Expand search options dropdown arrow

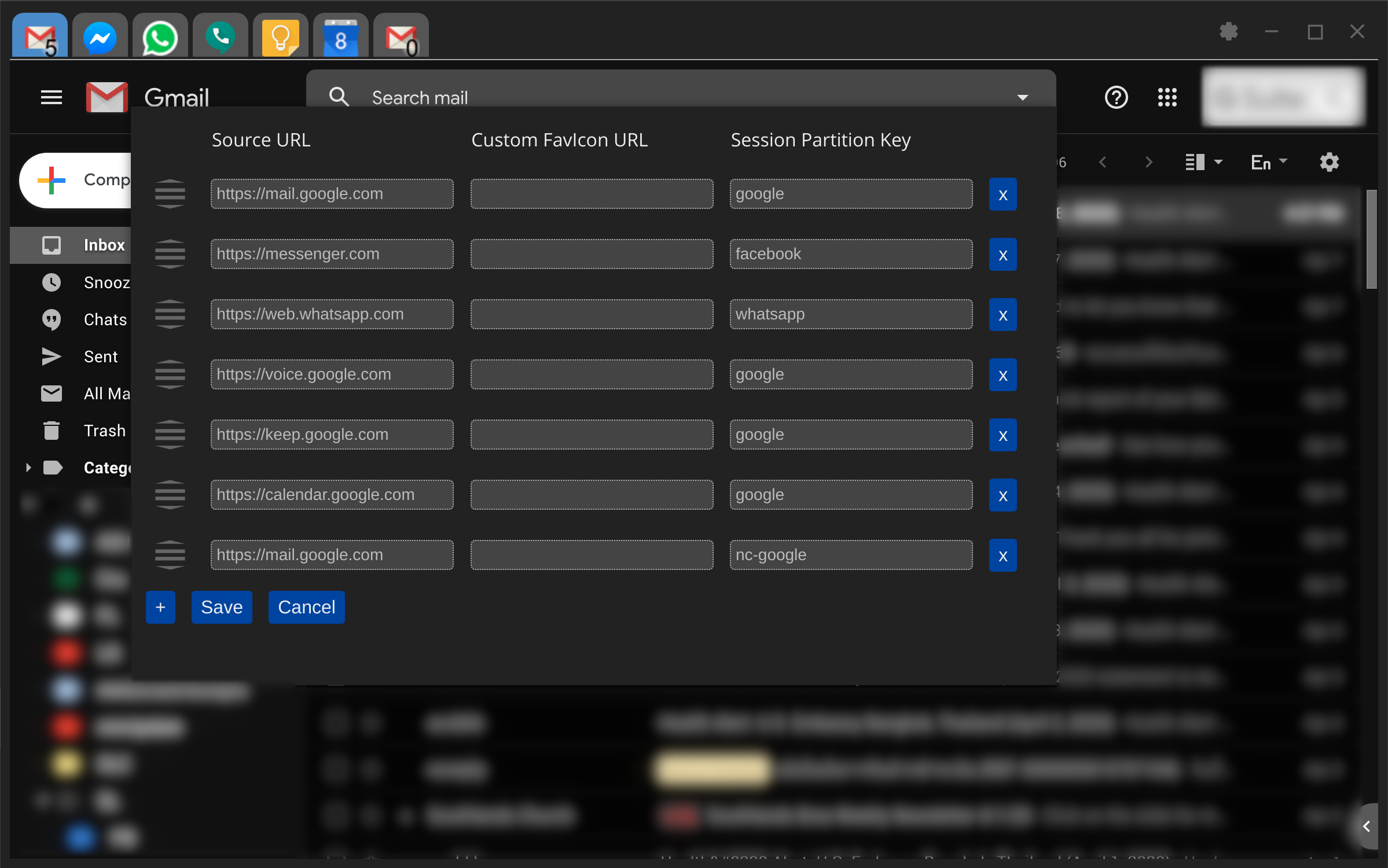click(1023, 98)
